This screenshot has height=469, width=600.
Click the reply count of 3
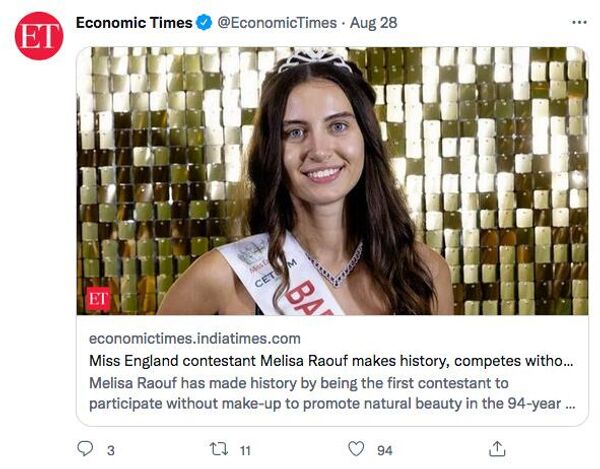pyautogui.click(x=110, y=451)
